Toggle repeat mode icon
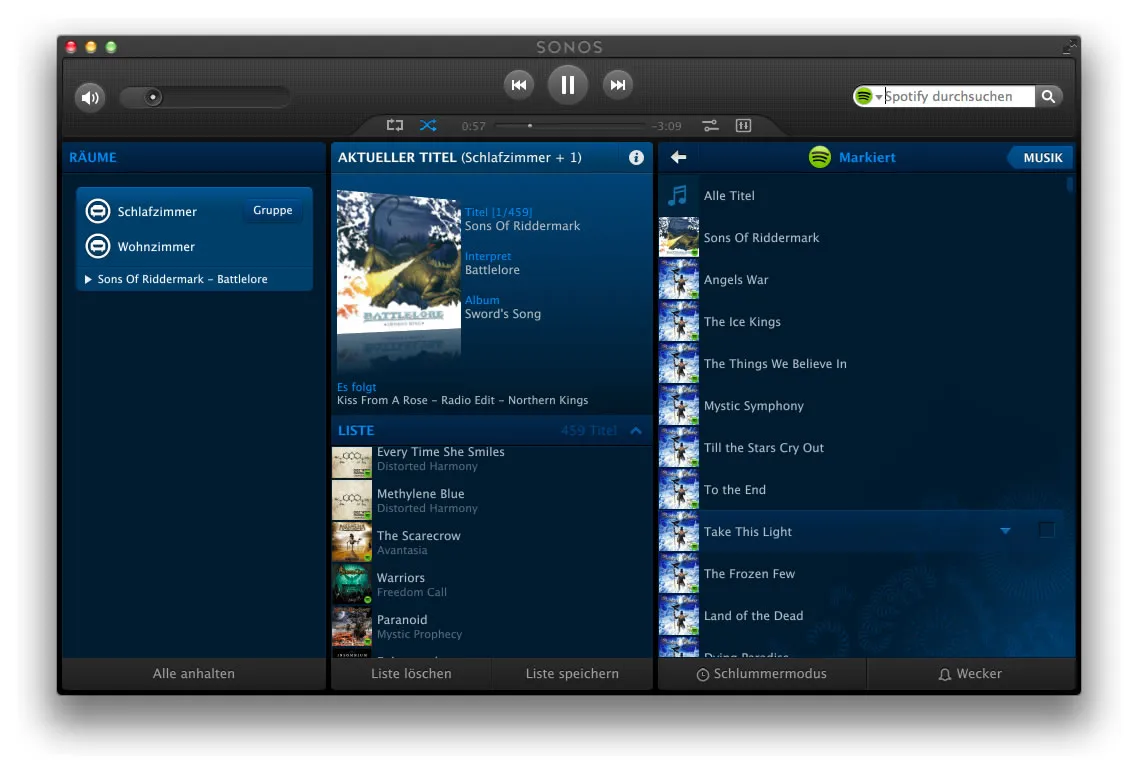The image size is (1138, 774). tap(395, 126)
